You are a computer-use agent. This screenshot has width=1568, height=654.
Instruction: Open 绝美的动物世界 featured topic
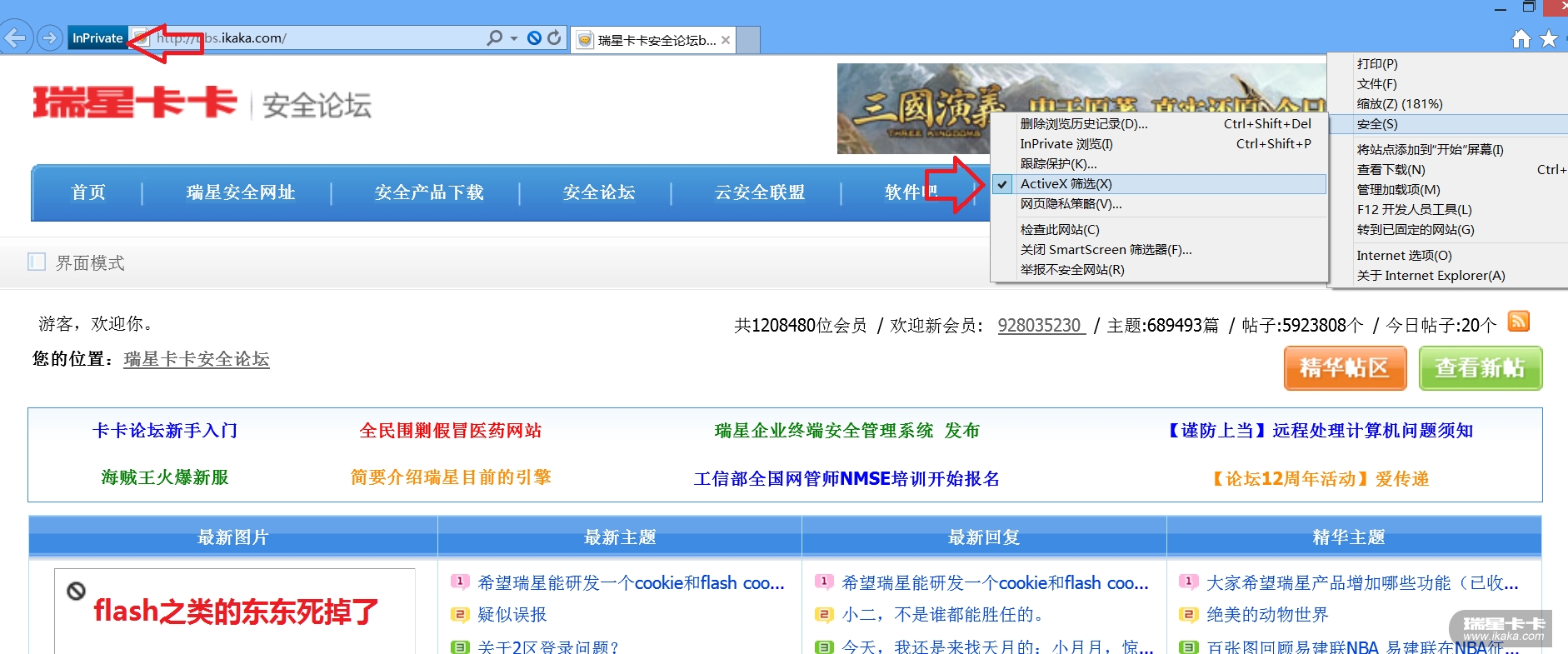click(x=1267, y=615)
